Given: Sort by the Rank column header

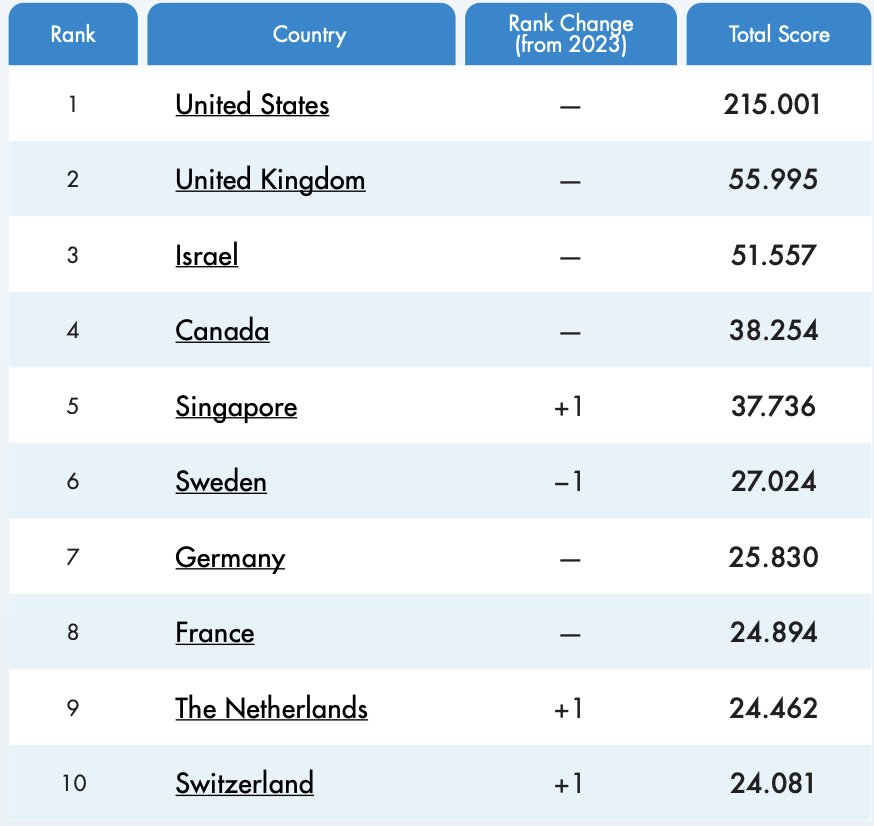Looking at the screenshot, I should point(73,34).
